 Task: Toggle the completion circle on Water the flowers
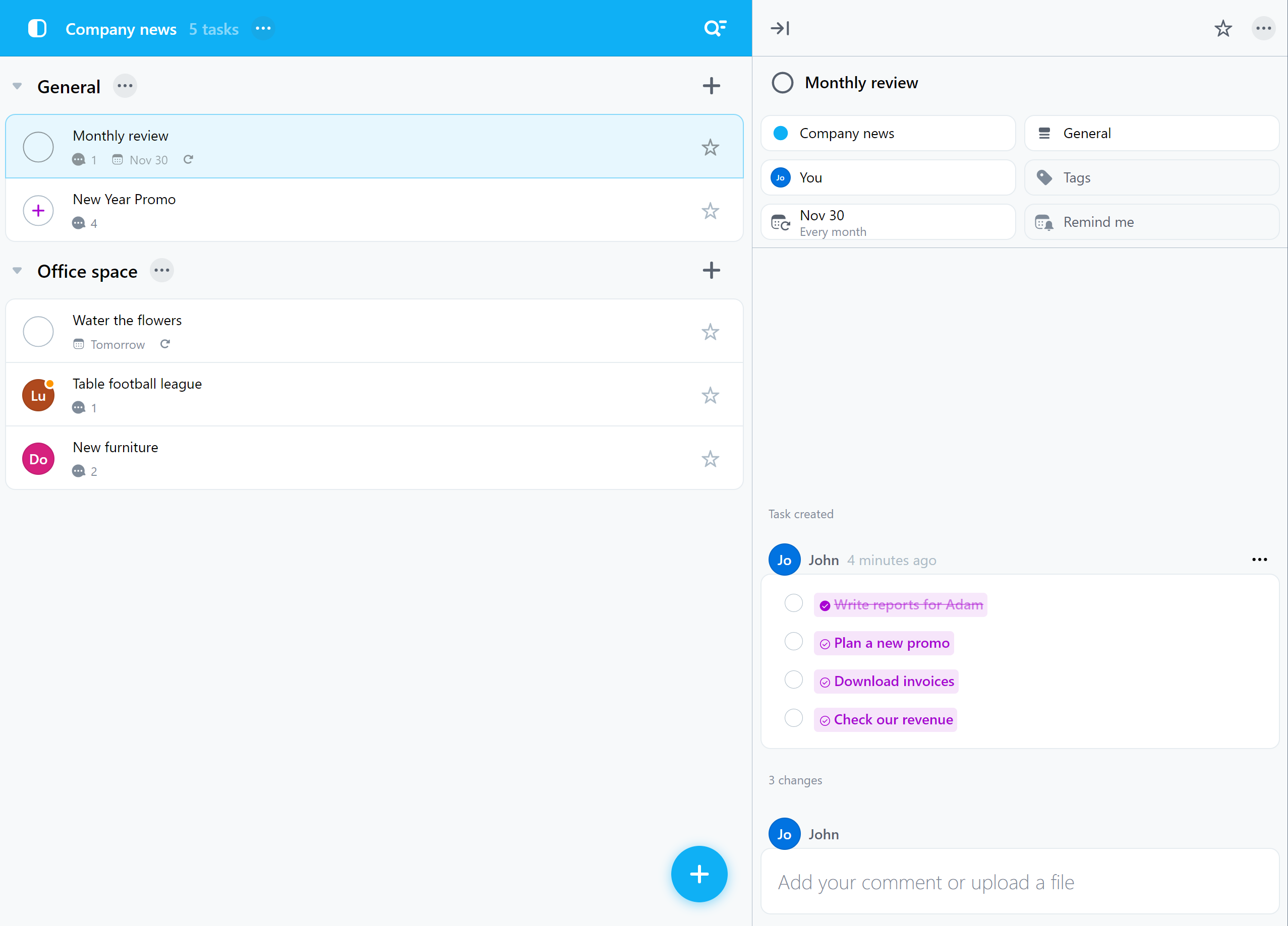click(37, 331)
